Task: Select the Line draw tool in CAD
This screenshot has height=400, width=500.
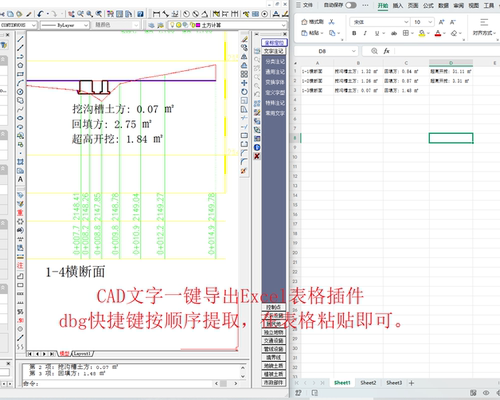Action: coord(20,39)
